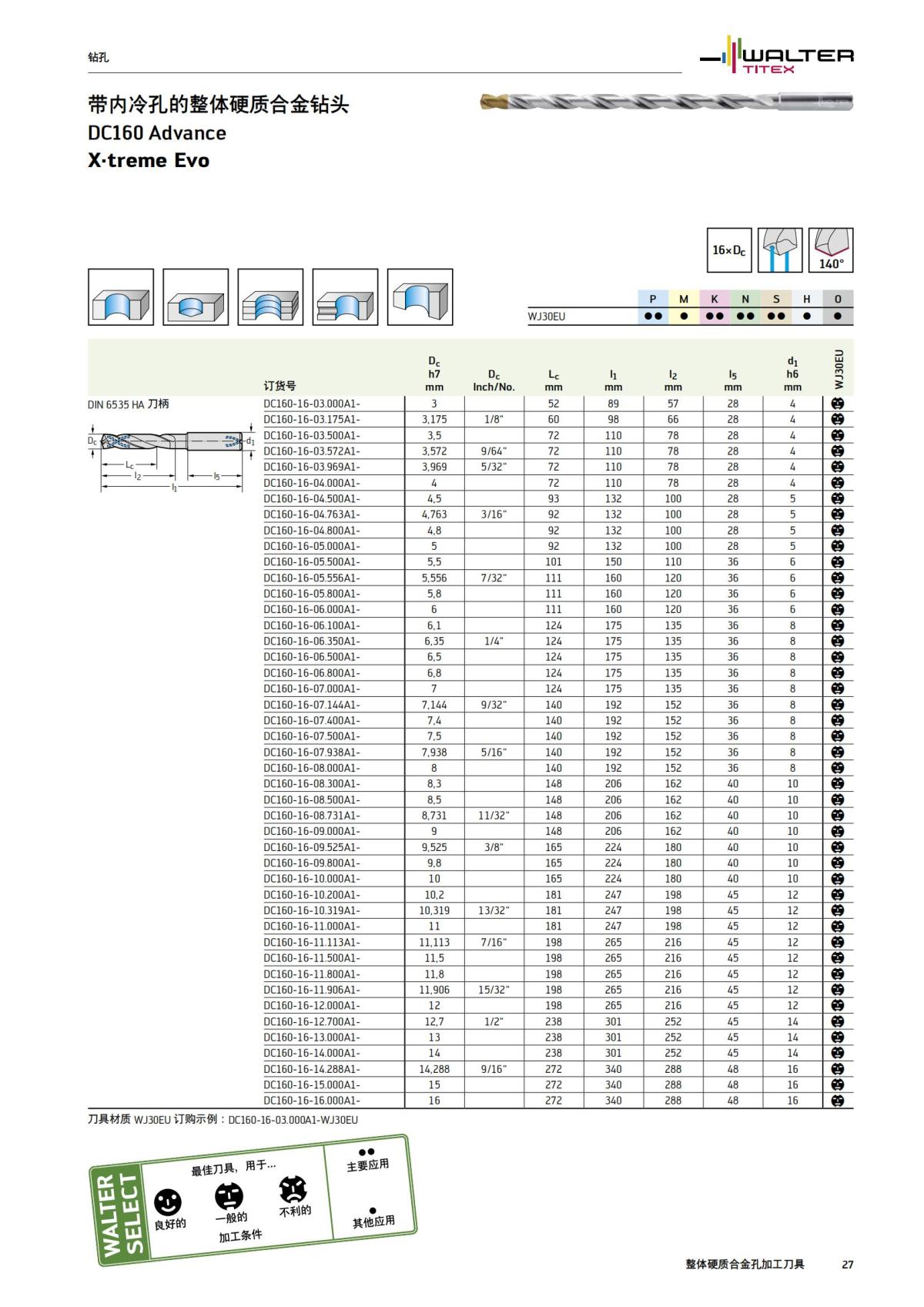The image size is (924, 1307).
Task: Click order number DC160-16-04.763A1-
Action: pos(312,514)
